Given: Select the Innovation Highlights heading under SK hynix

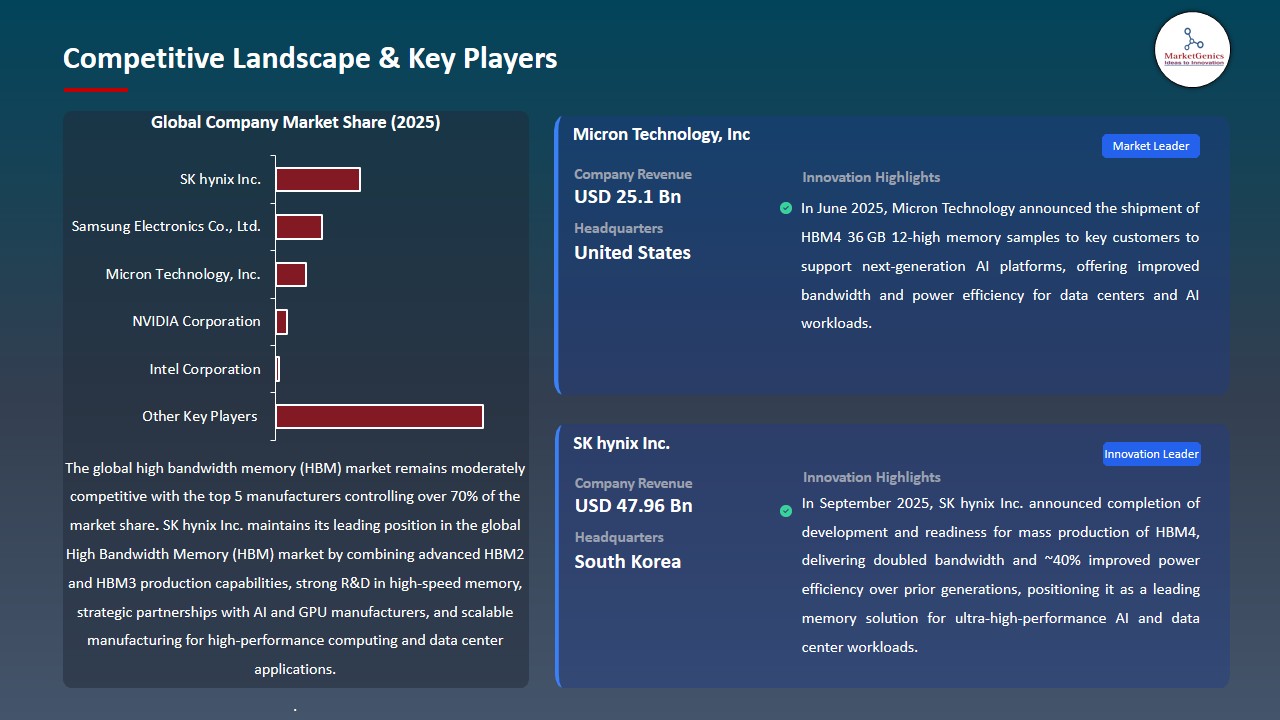Looking at the screenshot, I should tap(870, 477).
